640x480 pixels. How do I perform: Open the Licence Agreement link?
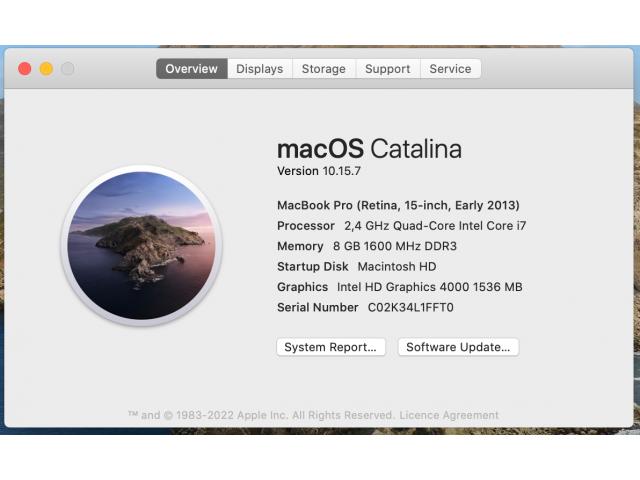click(449, 415)
